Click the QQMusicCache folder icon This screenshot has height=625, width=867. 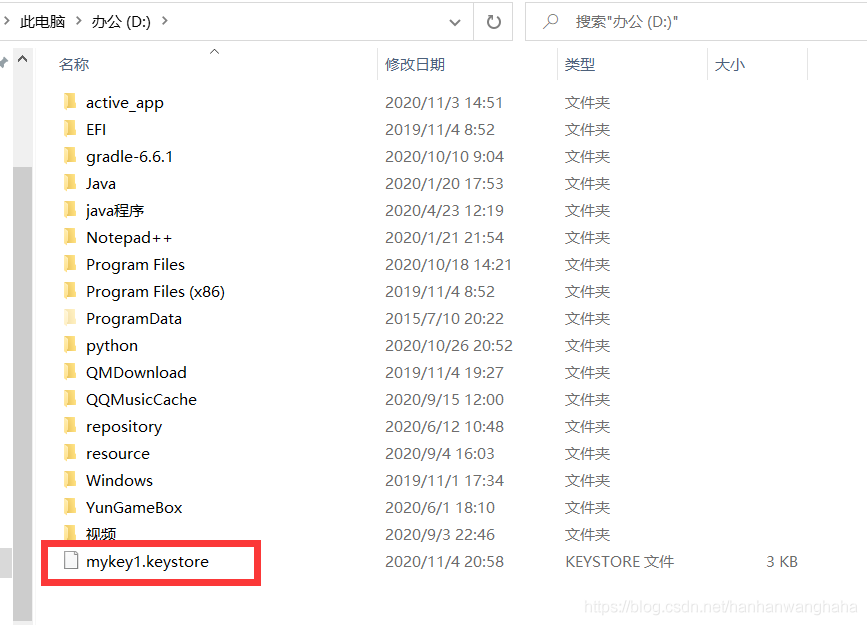click(70, 399)
